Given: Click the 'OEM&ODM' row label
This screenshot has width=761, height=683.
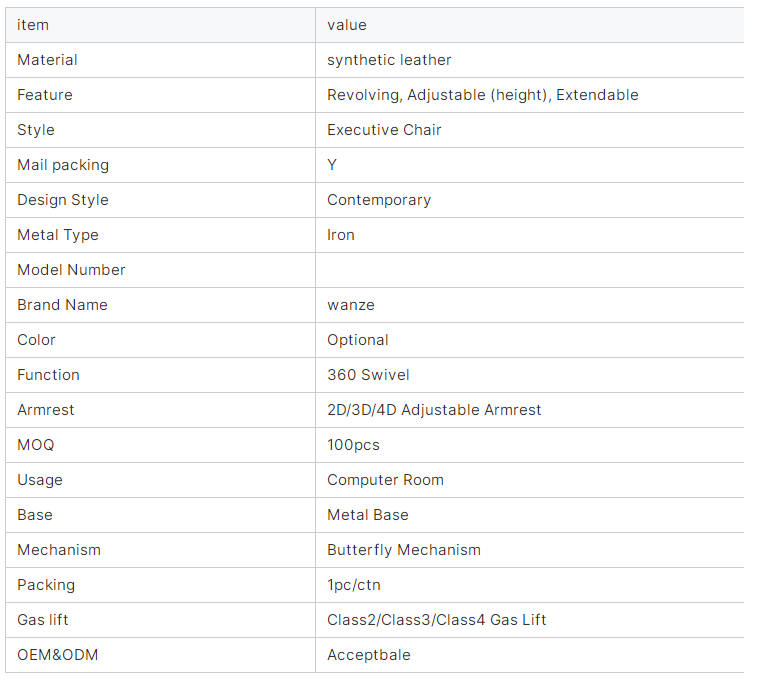Looking at the screenshot, I should (x=58, y=655).
